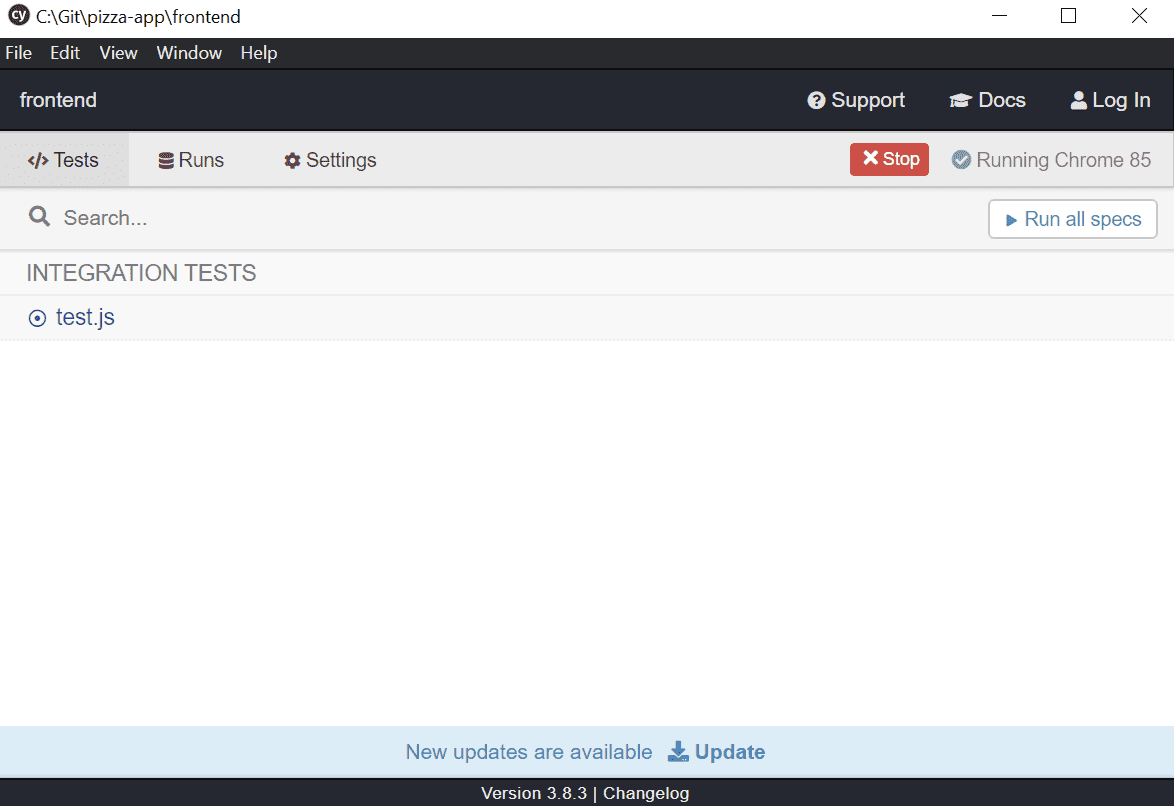
Task: Click the running indicator icon beside test.js
Action: [x=37, y=318]
